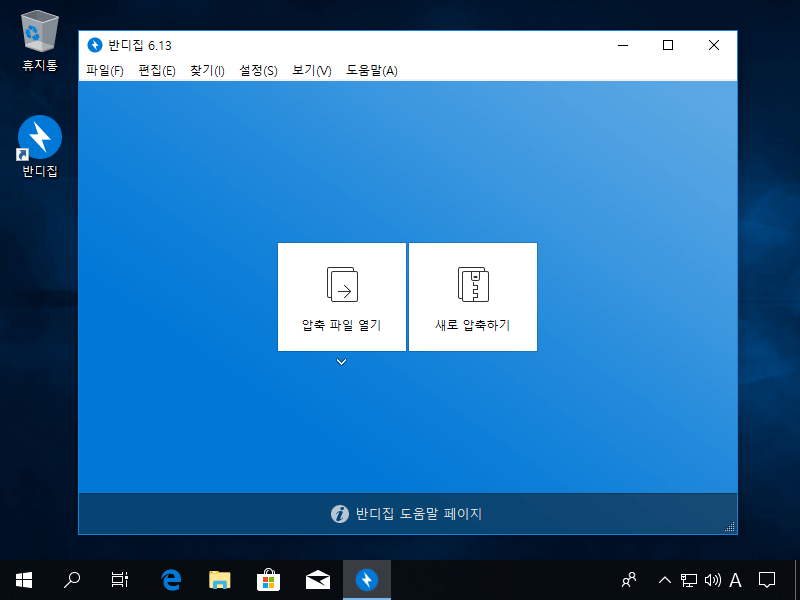Viewport: 800px width, 600px height.
Task: Launch Microsoft Edge from the taskbar
Action: (x=171, y=579)
